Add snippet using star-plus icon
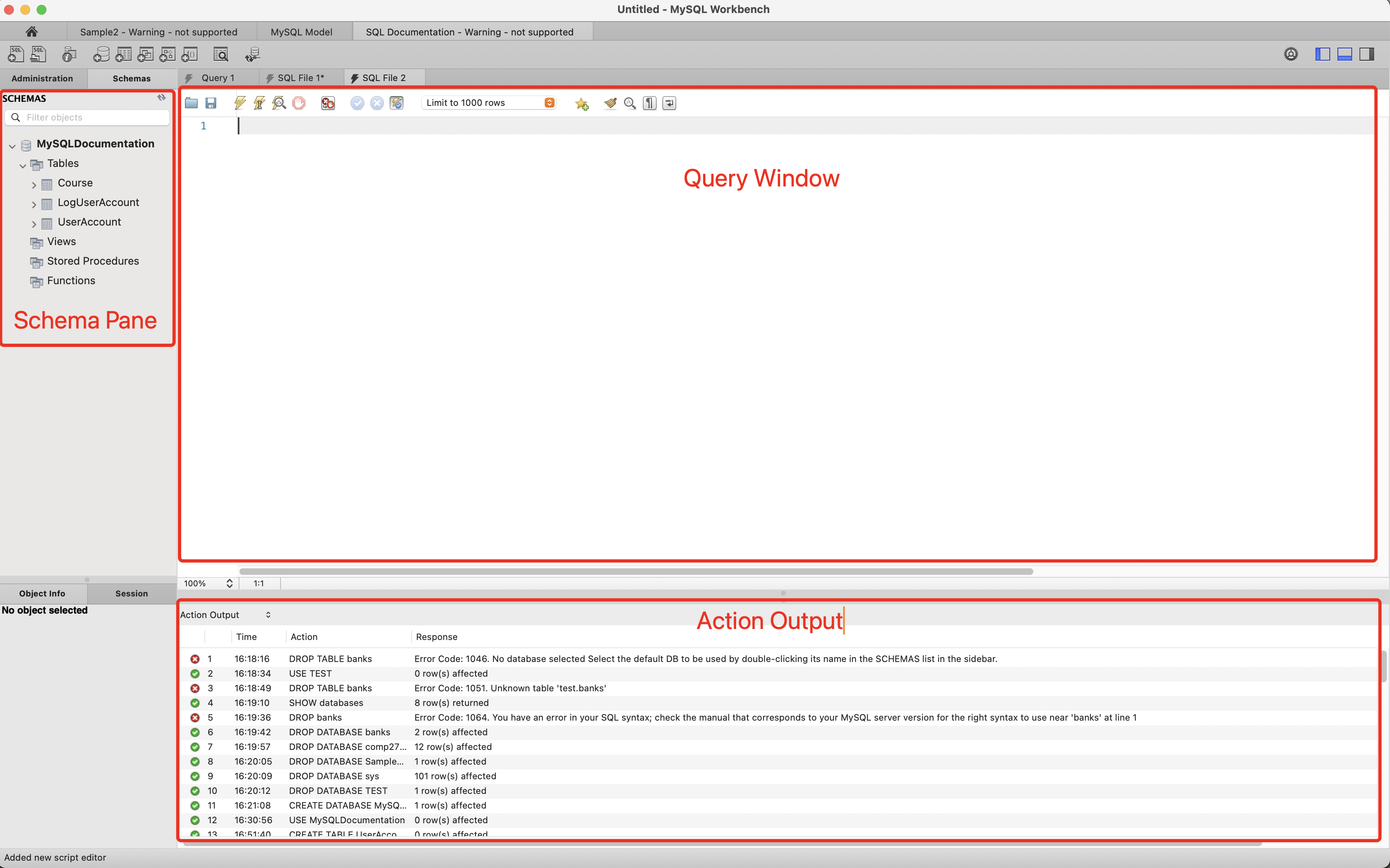The height and width of the screenshot is (868, 1390). point(581,103)
